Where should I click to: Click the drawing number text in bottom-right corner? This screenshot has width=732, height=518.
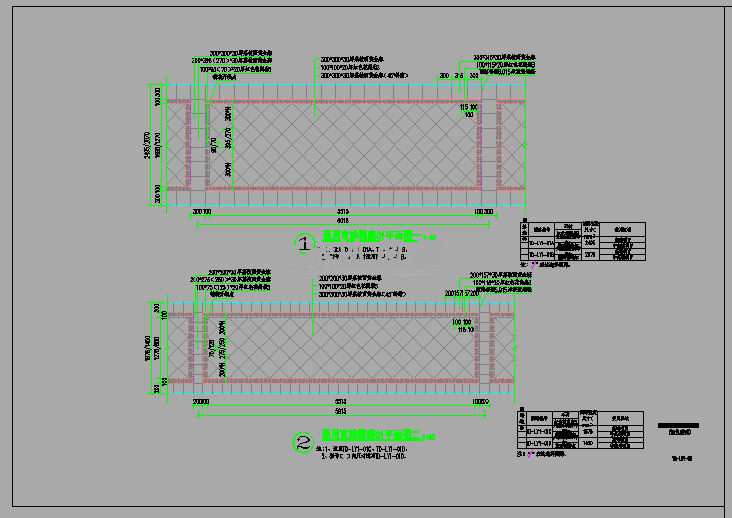pos(683,461)
